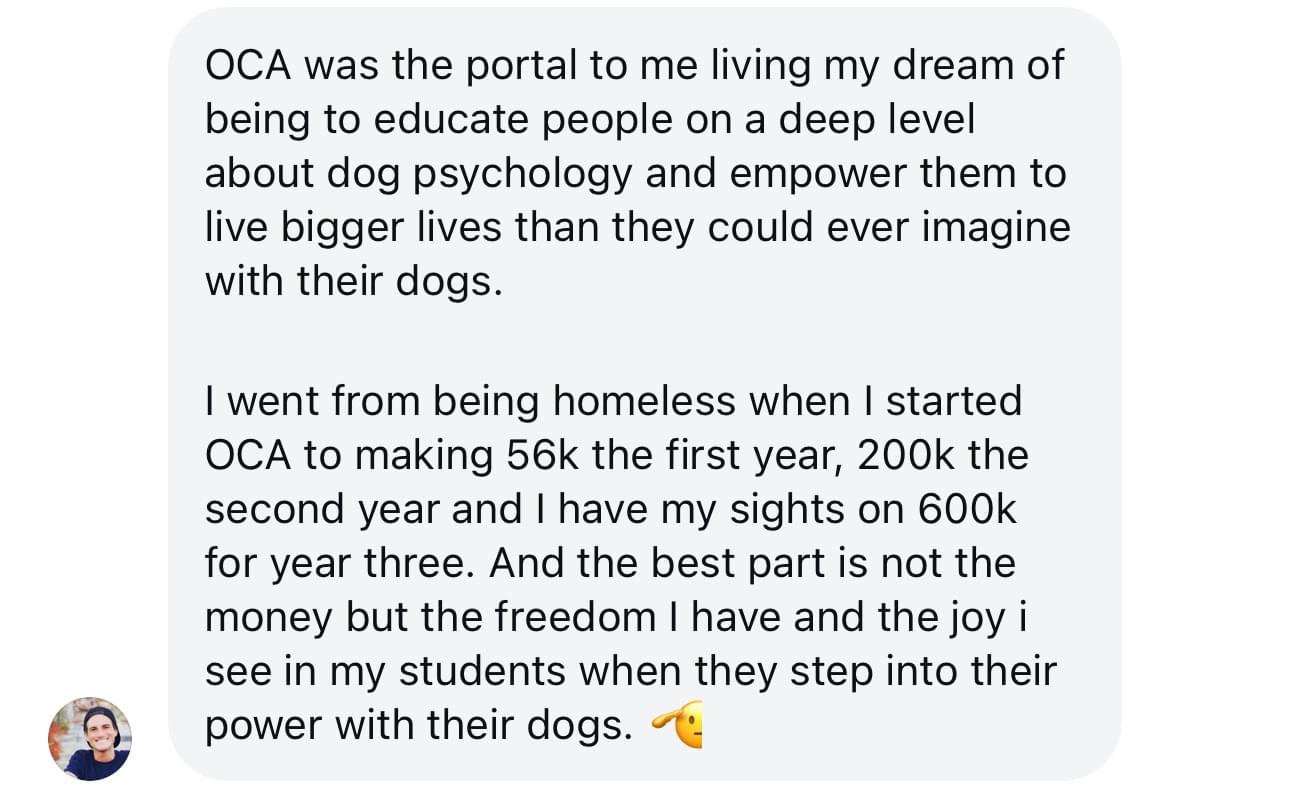Click the word 'freedom' in second paragraph
The width and height of the screenshot is (1290, 792).
576,618
